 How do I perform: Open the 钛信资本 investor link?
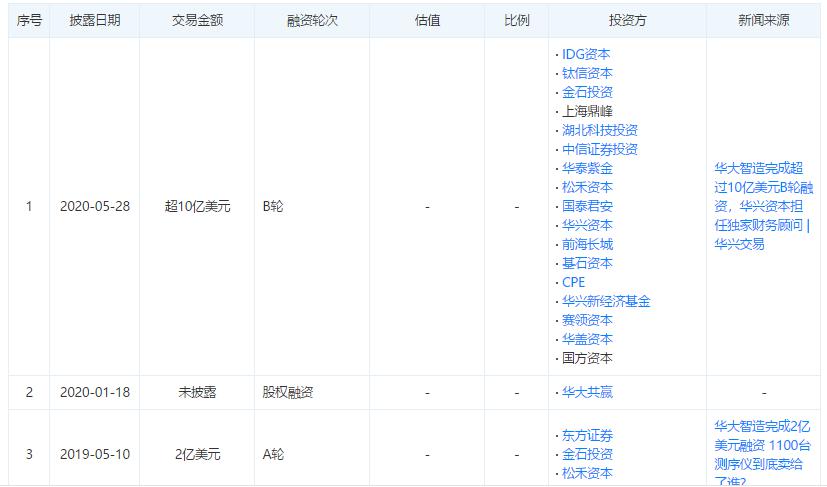587,73
